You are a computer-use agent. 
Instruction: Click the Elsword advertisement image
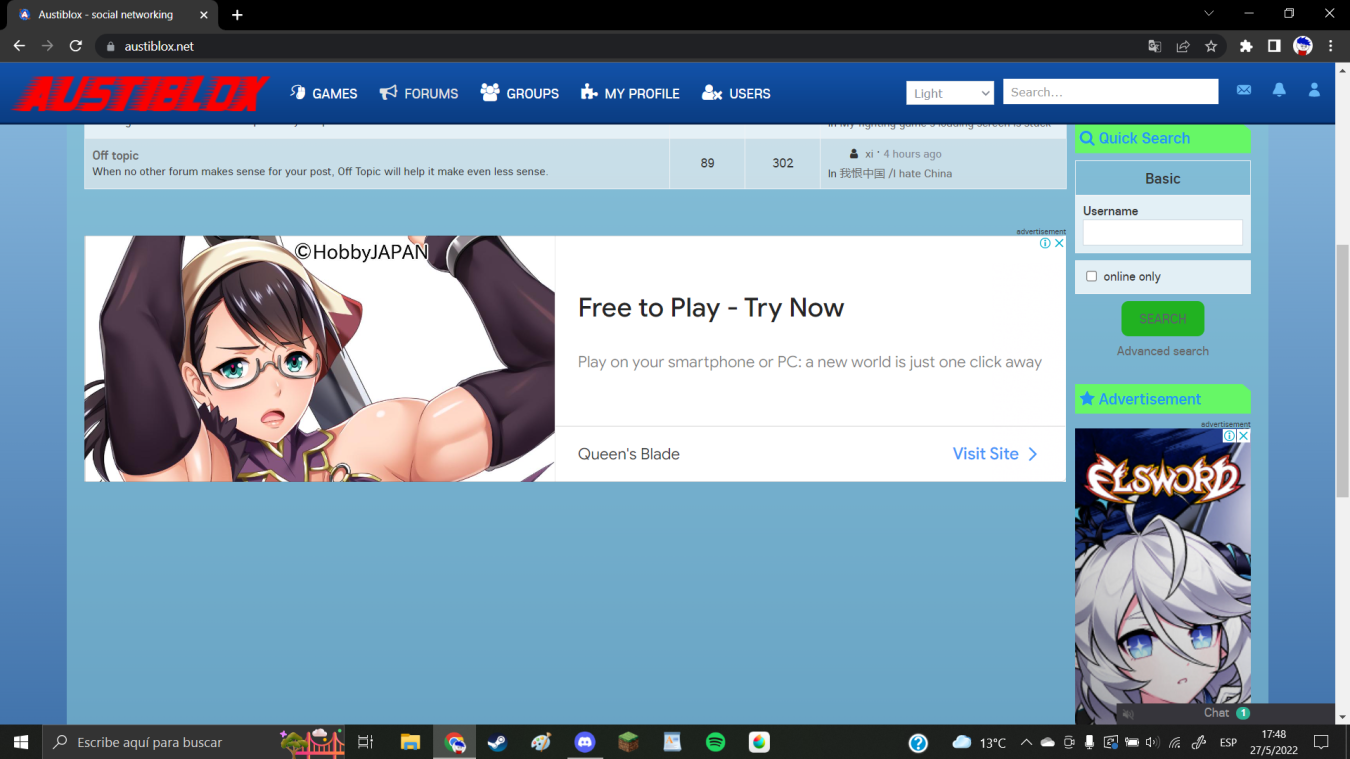[x=1163, y=577]
